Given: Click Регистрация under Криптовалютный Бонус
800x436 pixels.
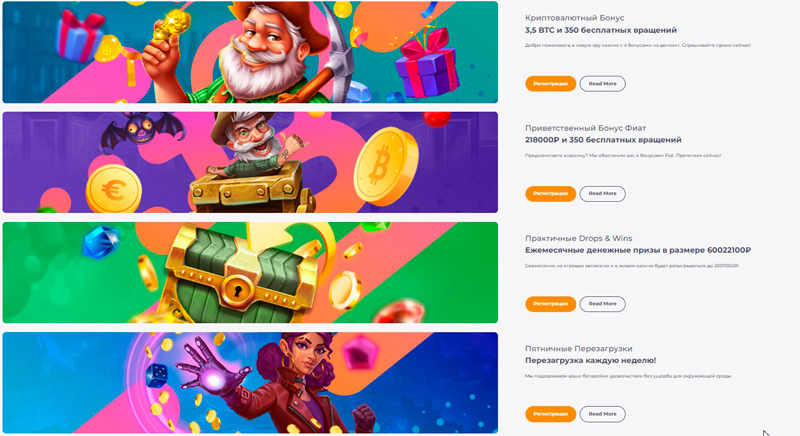Looking at the screenshot, I should [x=551, y=84].
